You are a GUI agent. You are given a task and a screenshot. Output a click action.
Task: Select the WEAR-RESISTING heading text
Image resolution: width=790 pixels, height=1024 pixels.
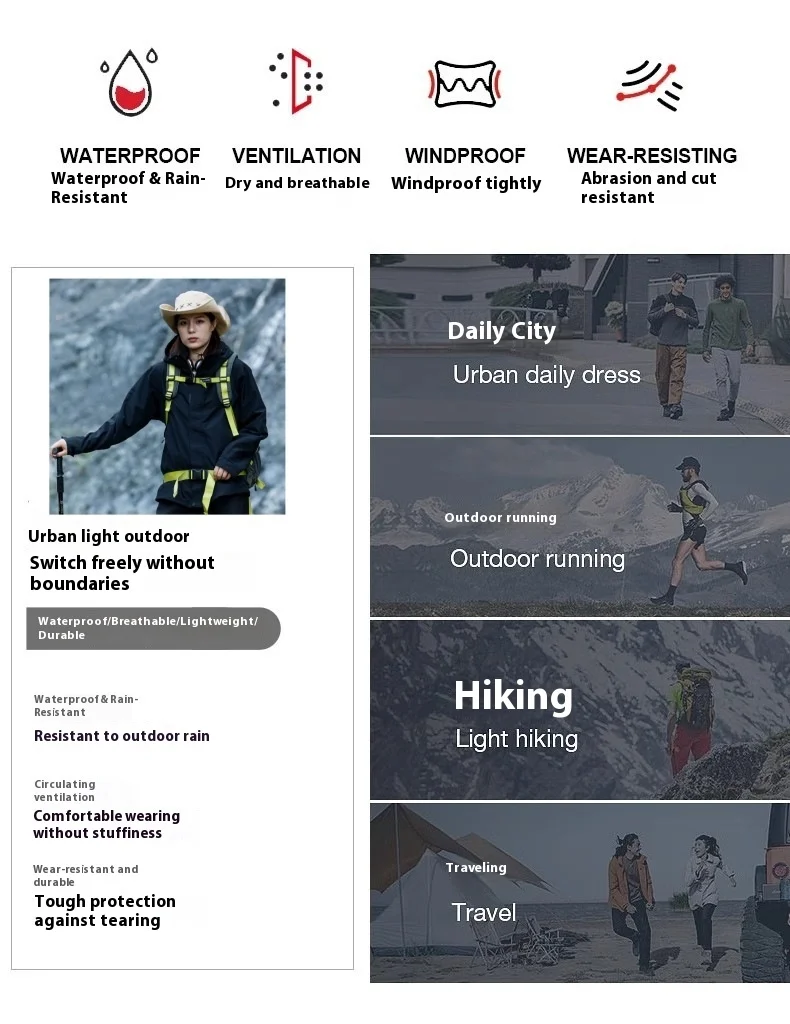[x=652, y=155]
